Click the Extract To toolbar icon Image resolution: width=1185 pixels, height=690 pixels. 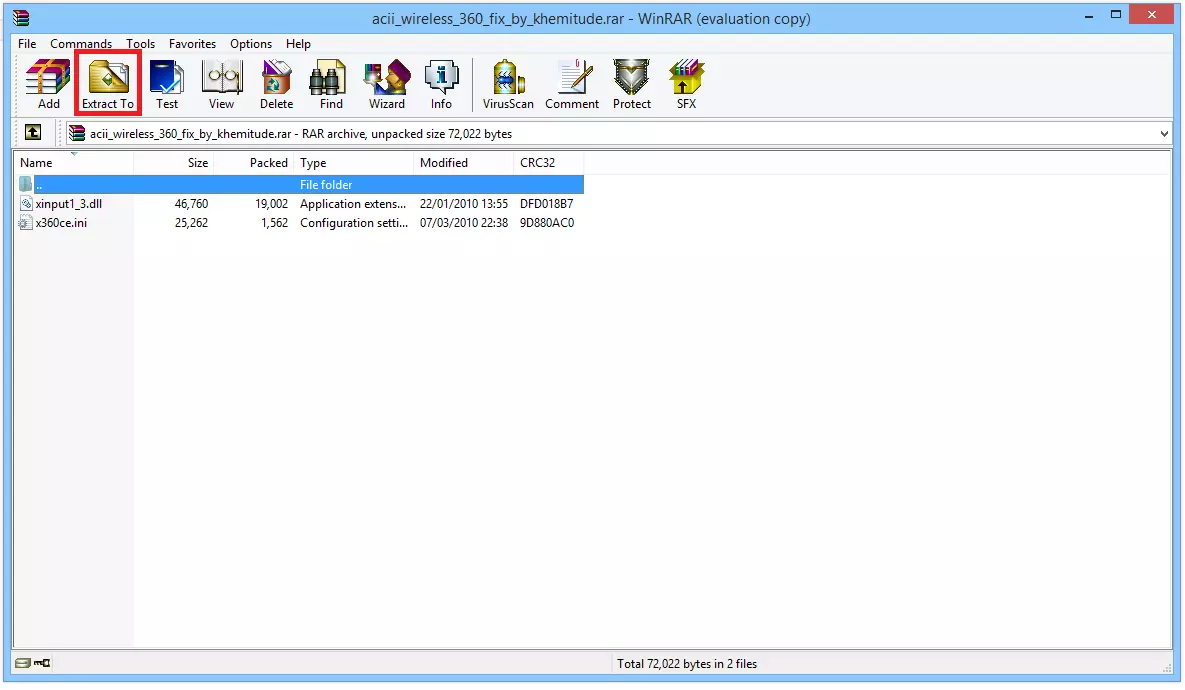pyautogui.click(x=108, y=84)
